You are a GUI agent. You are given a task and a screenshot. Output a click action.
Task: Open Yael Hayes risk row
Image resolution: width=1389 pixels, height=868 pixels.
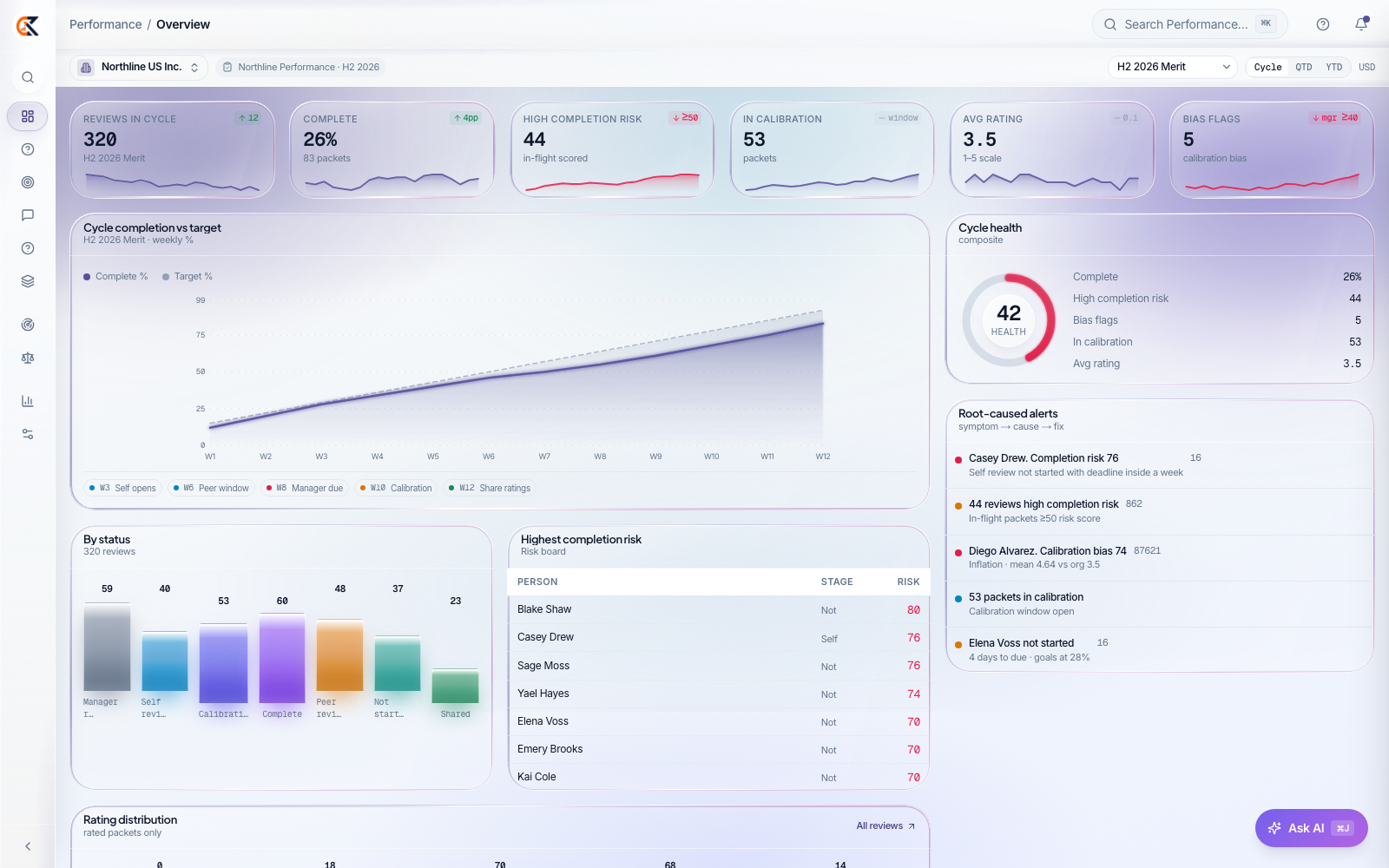point(719,694)
